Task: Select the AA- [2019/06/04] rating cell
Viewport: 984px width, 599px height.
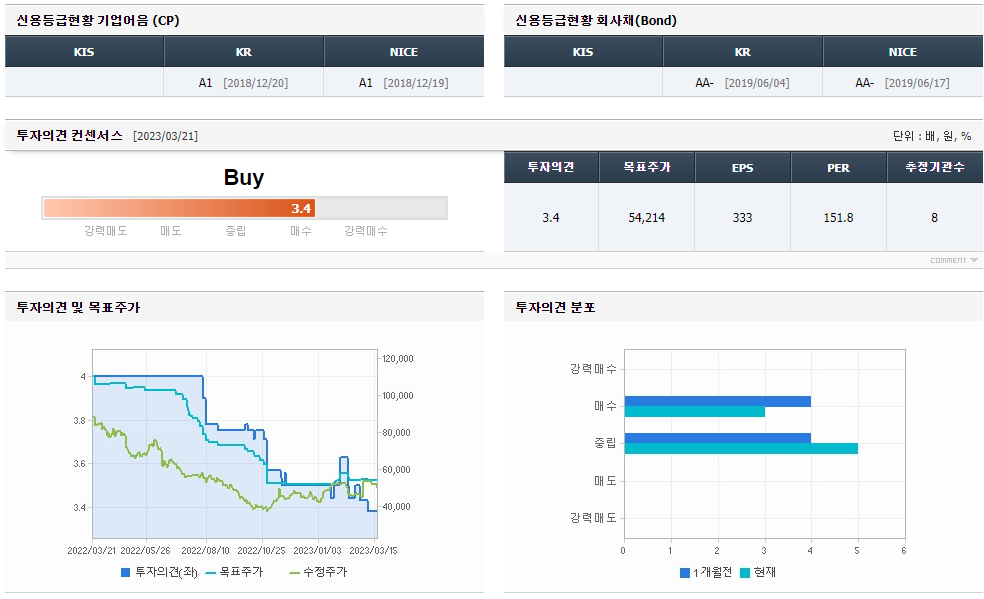Action: [x=742, y=82]
